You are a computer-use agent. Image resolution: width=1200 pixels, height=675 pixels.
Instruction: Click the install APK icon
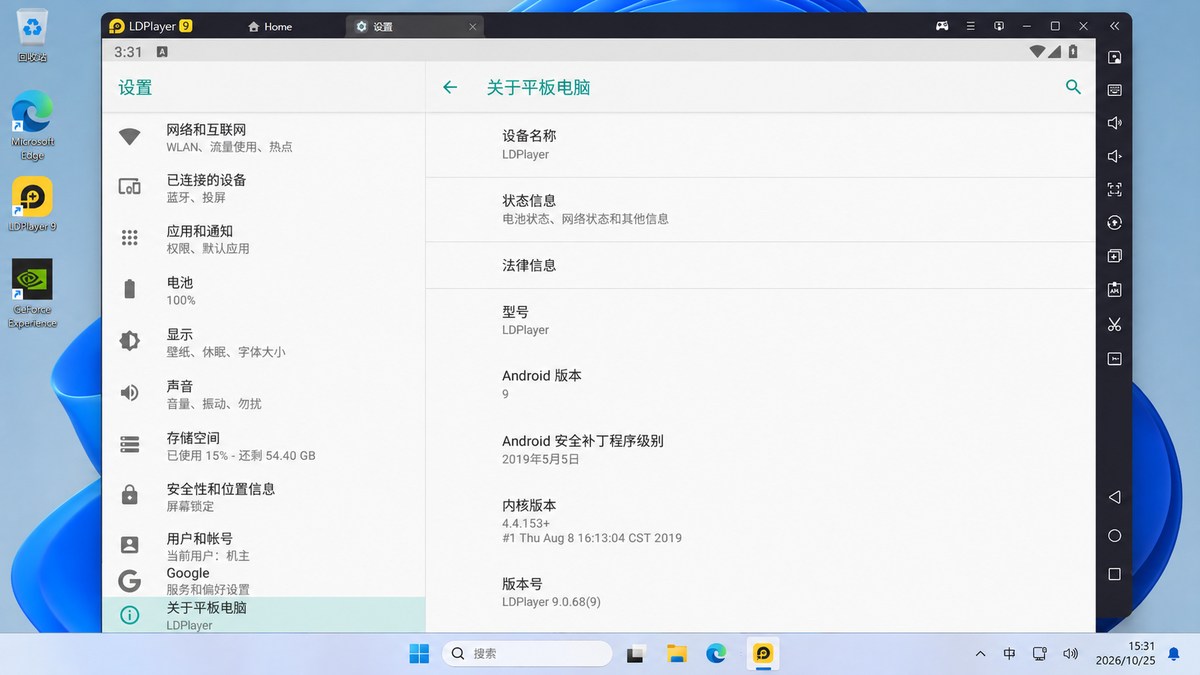click(1114, 290)
